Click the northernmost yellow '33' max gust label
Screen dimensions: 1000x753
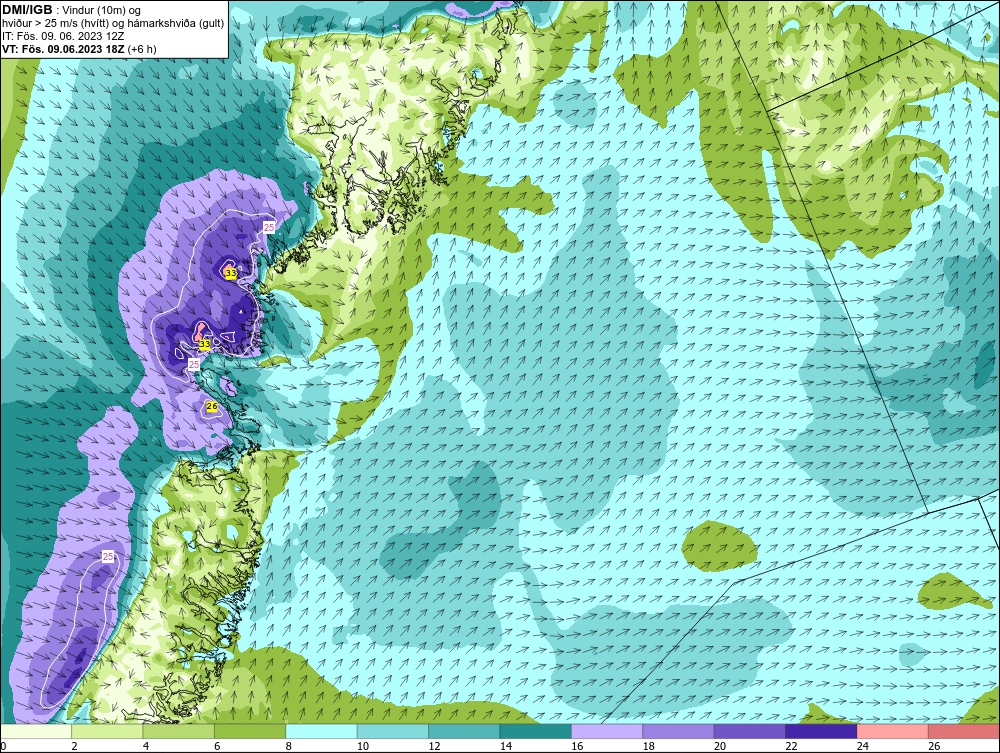232,274
